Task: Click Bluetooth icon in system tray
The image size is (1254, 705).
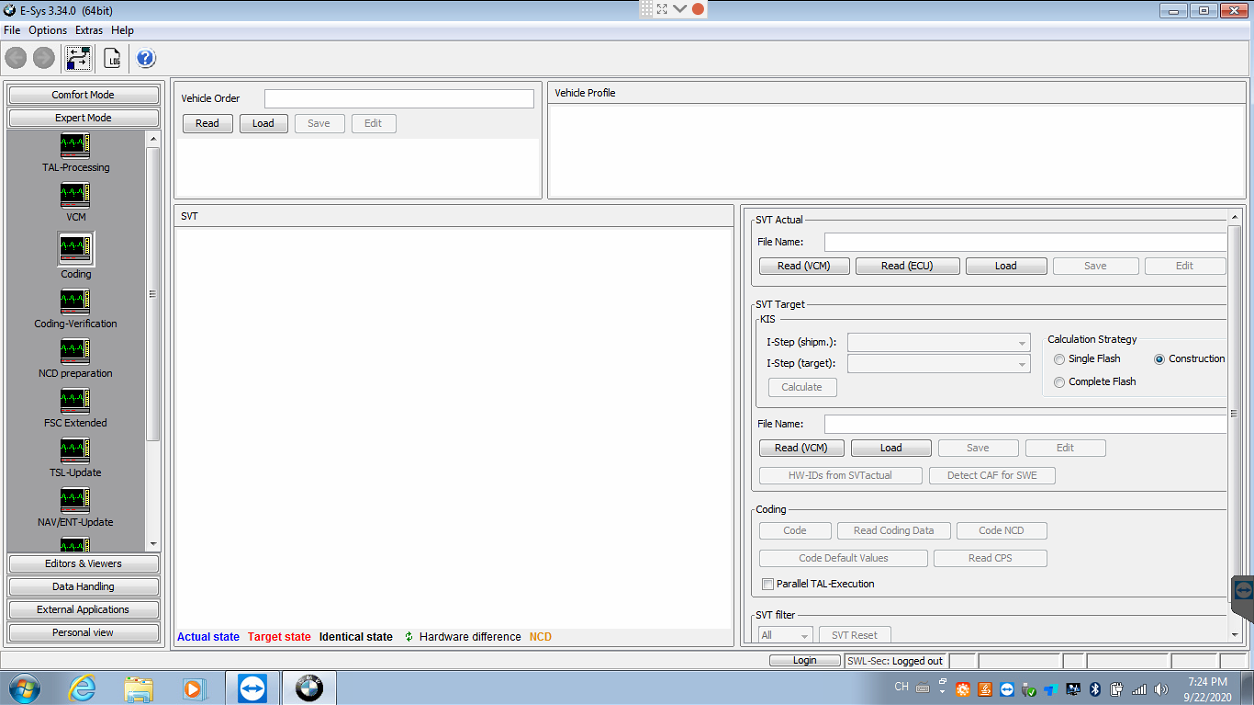Action: coord(1095,689)
